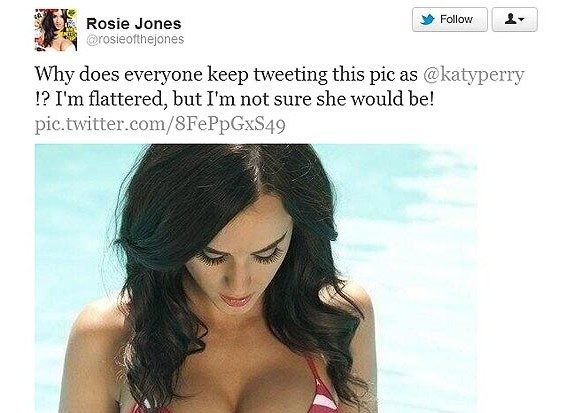Viewport: 561px width, 413px height.
Task: Enlarge the embedded beach picture
Action: [x=256, y=278]
